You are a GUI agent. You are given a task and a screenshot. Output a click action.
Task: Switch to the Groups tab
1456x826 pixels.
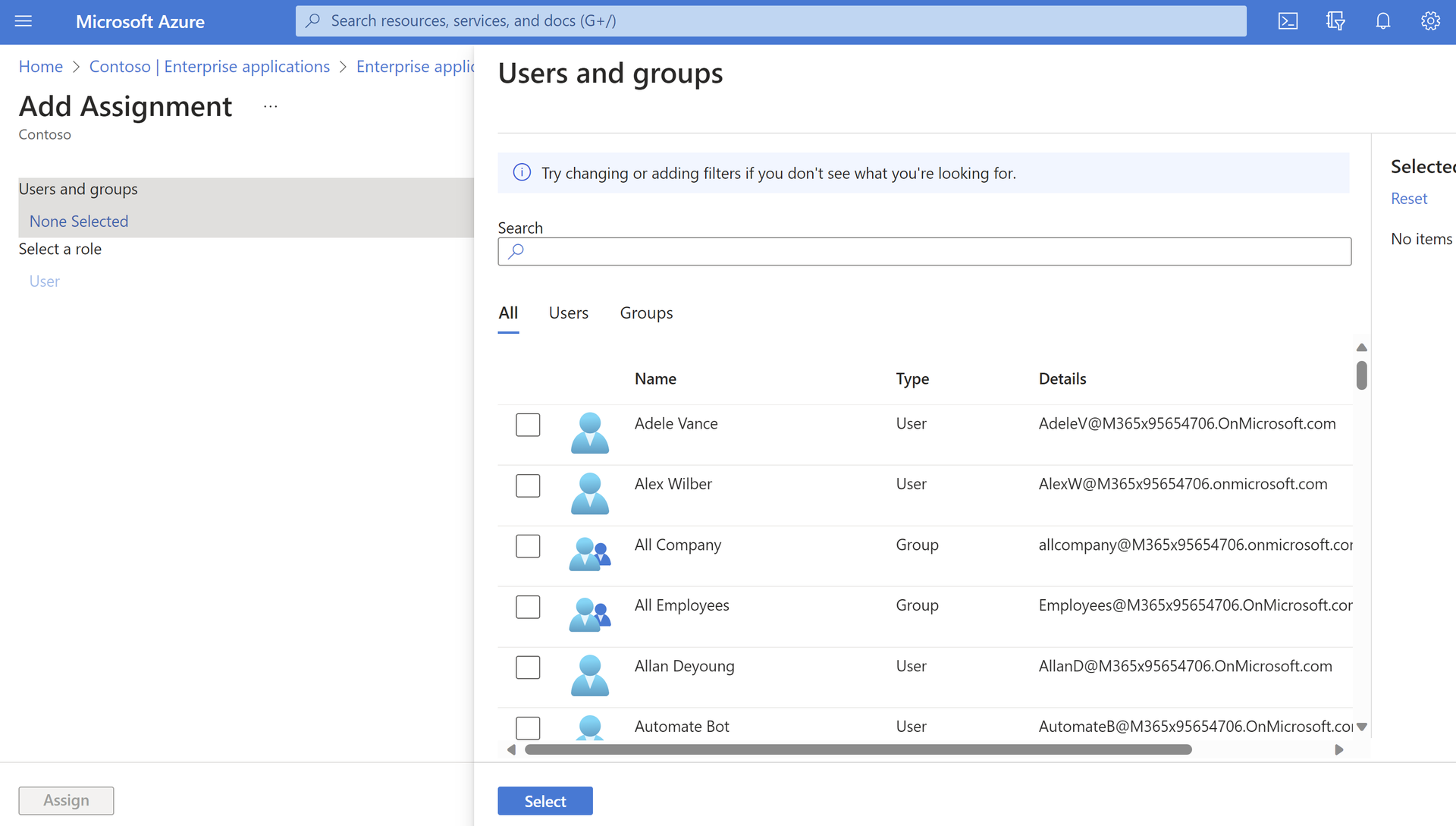646,313
